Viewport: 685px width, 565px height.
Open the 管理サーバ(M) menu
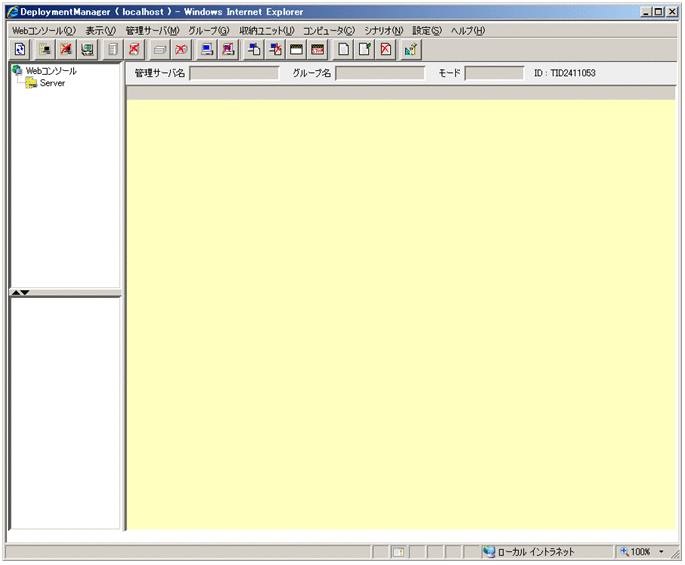[152, 31]
